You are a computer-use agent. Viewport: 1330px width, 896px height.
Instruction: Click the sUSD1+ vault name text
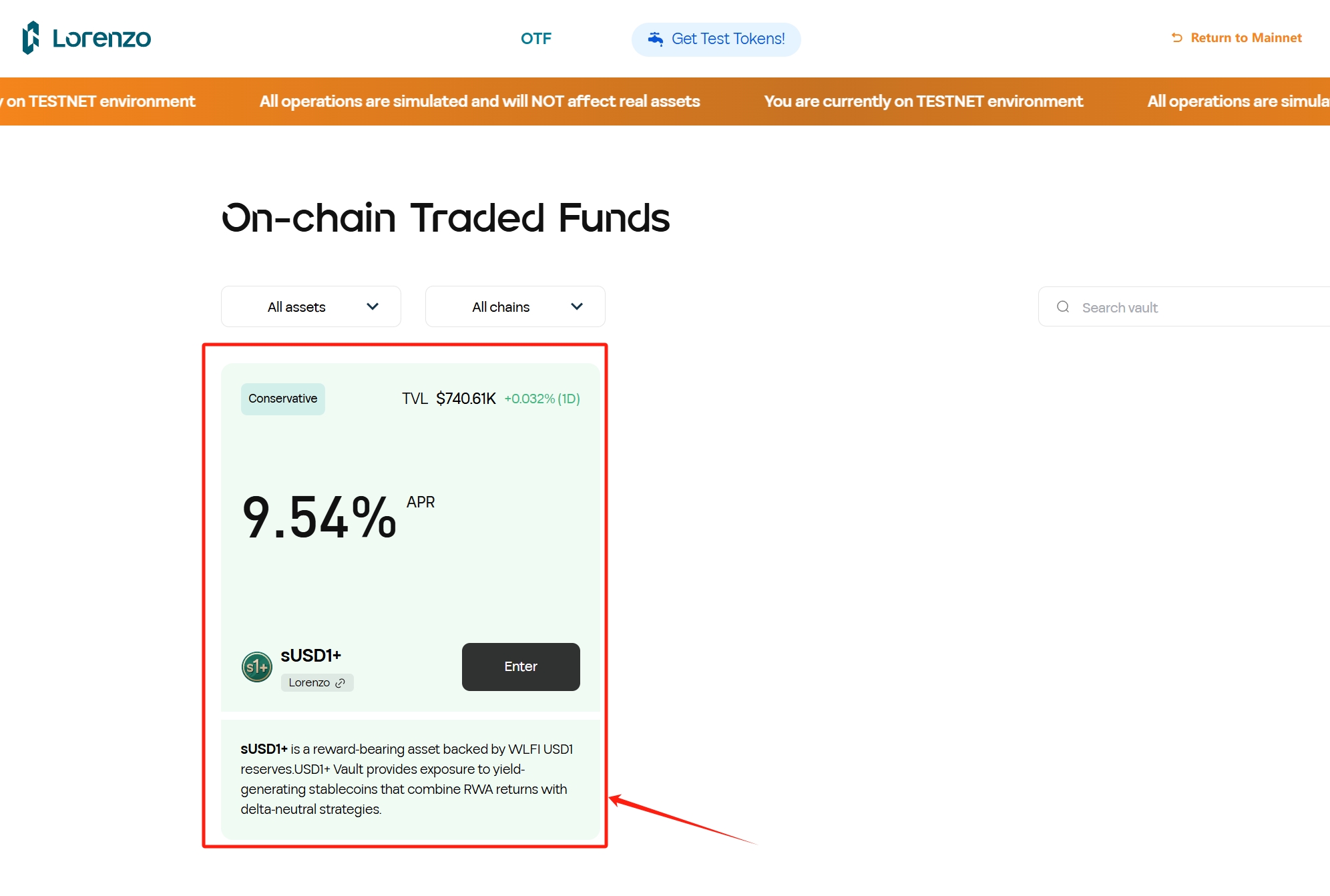tap(311, 656)
